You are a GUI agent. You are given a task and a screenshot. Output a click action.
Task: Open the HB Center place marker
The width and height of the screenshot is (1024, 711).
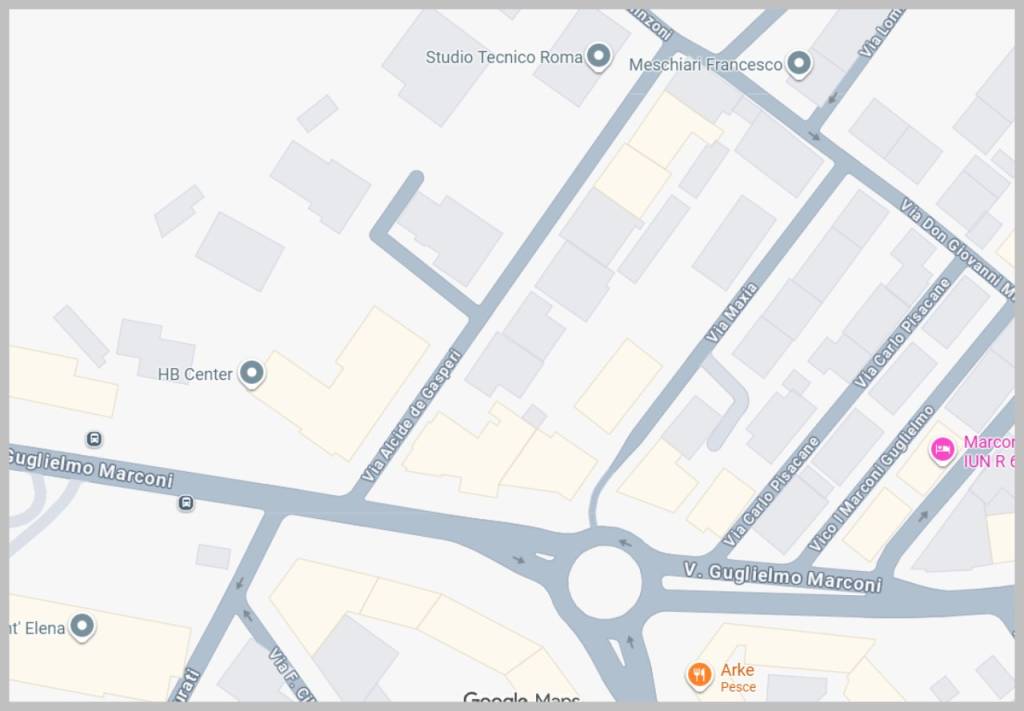click(x=252, y=374)
